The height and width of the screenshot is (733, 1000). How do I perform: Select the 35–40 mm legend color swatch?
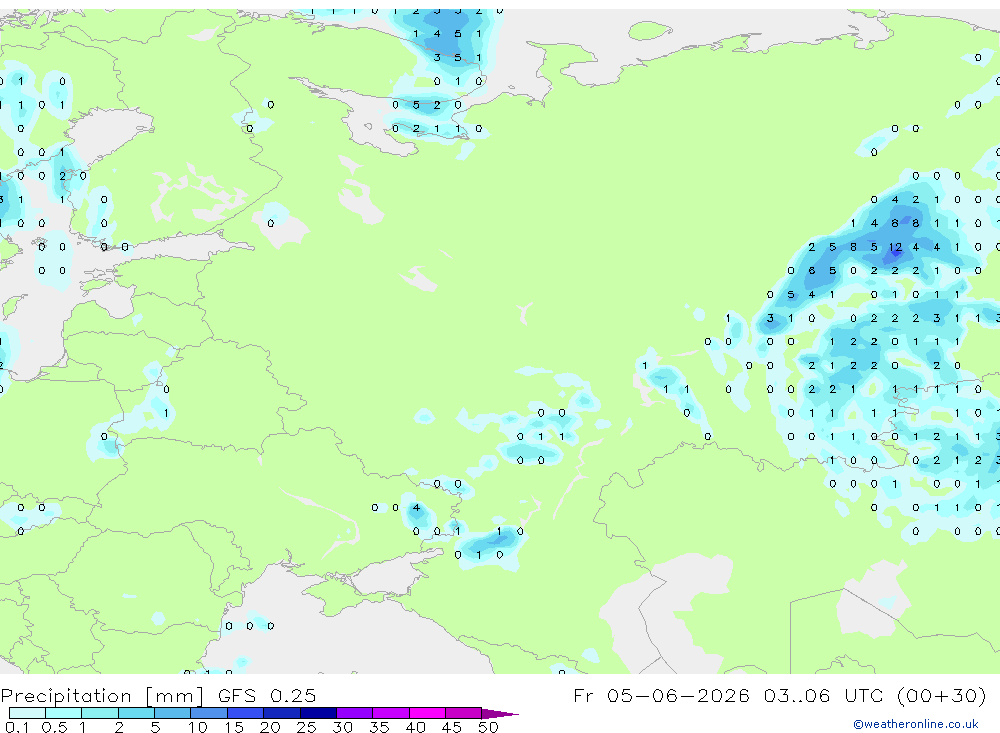390,713
